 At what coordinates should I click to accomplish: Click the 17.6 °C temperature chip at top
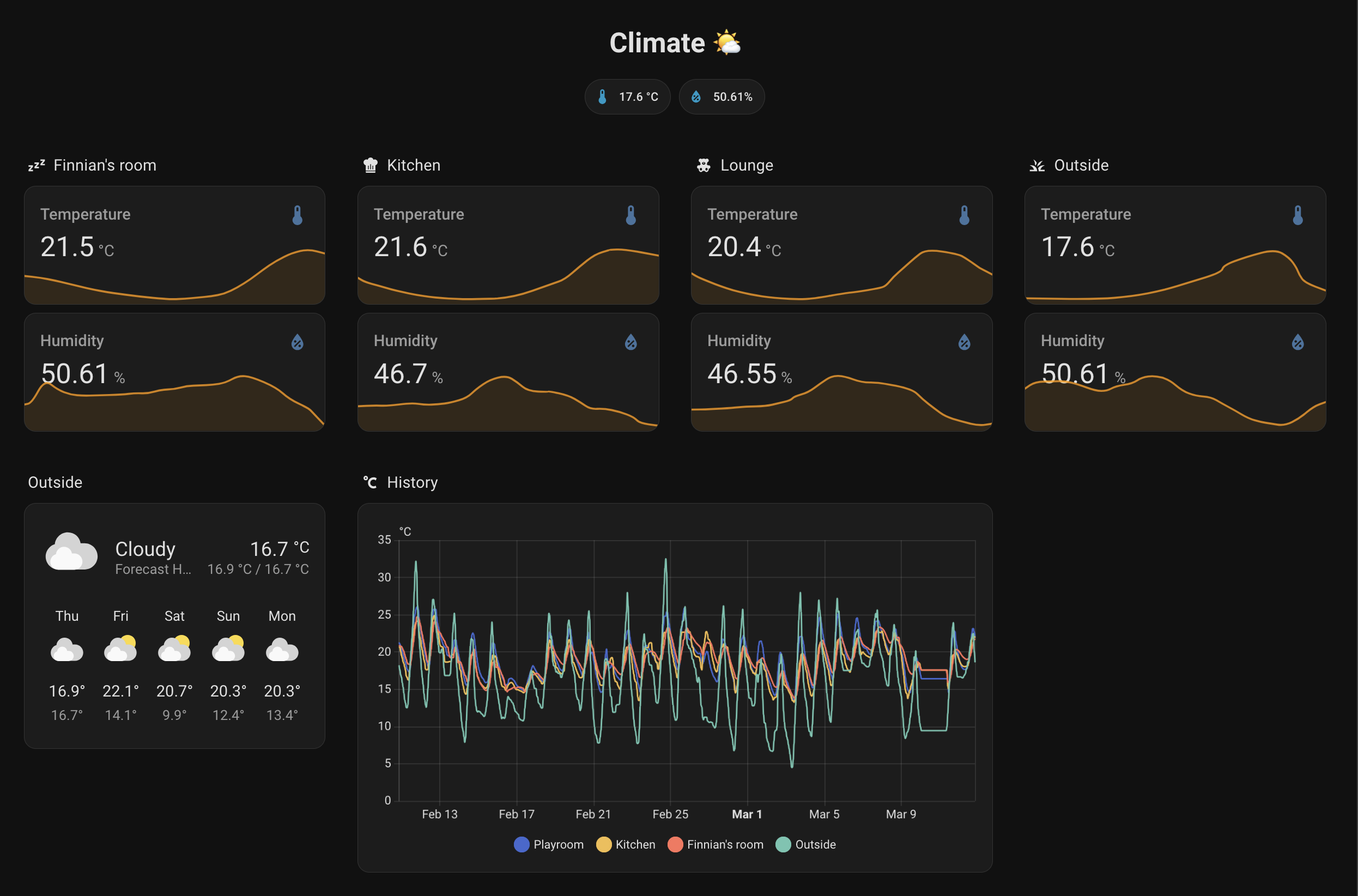(627, 96)
